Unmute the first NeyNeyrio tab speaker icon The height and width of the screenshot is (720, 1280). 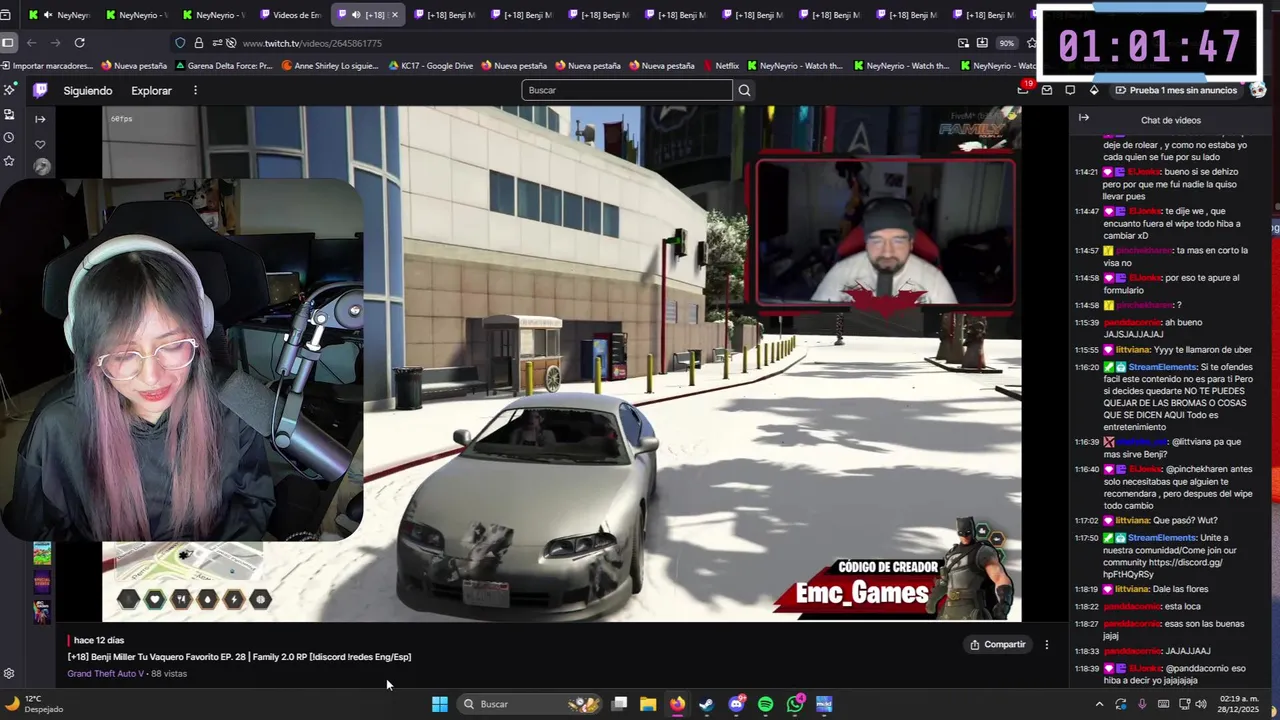pyautogui.click(x=47, y=15)
